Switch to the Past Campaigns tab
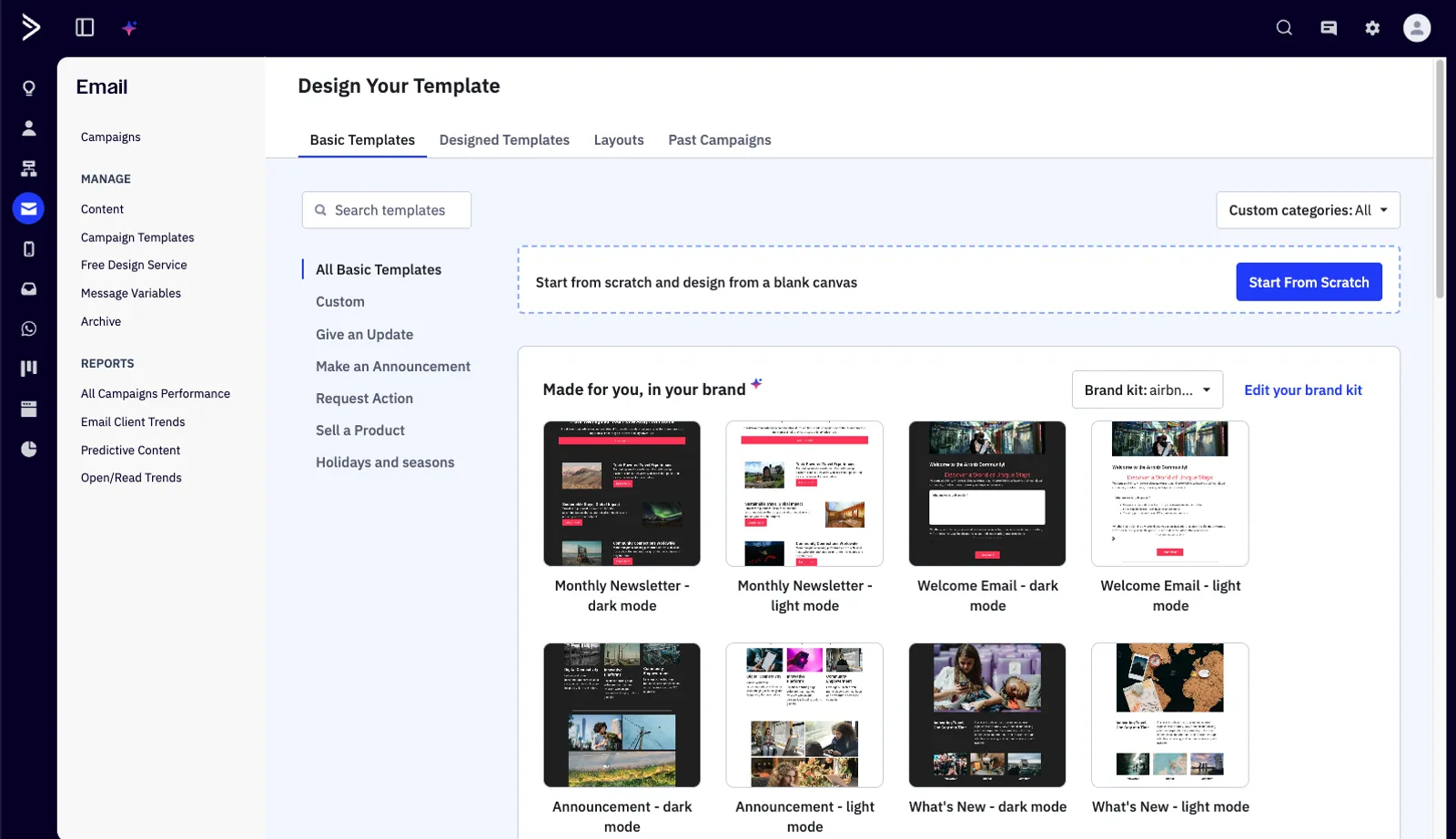This screenshot has width=1456, height=839. coord(719,140)
